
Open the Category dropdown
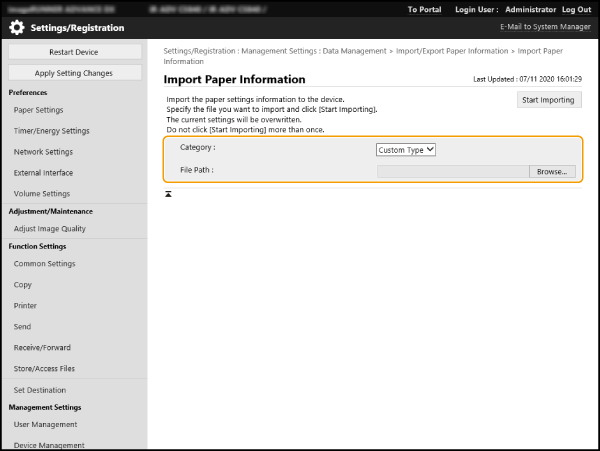click(406, 149)
